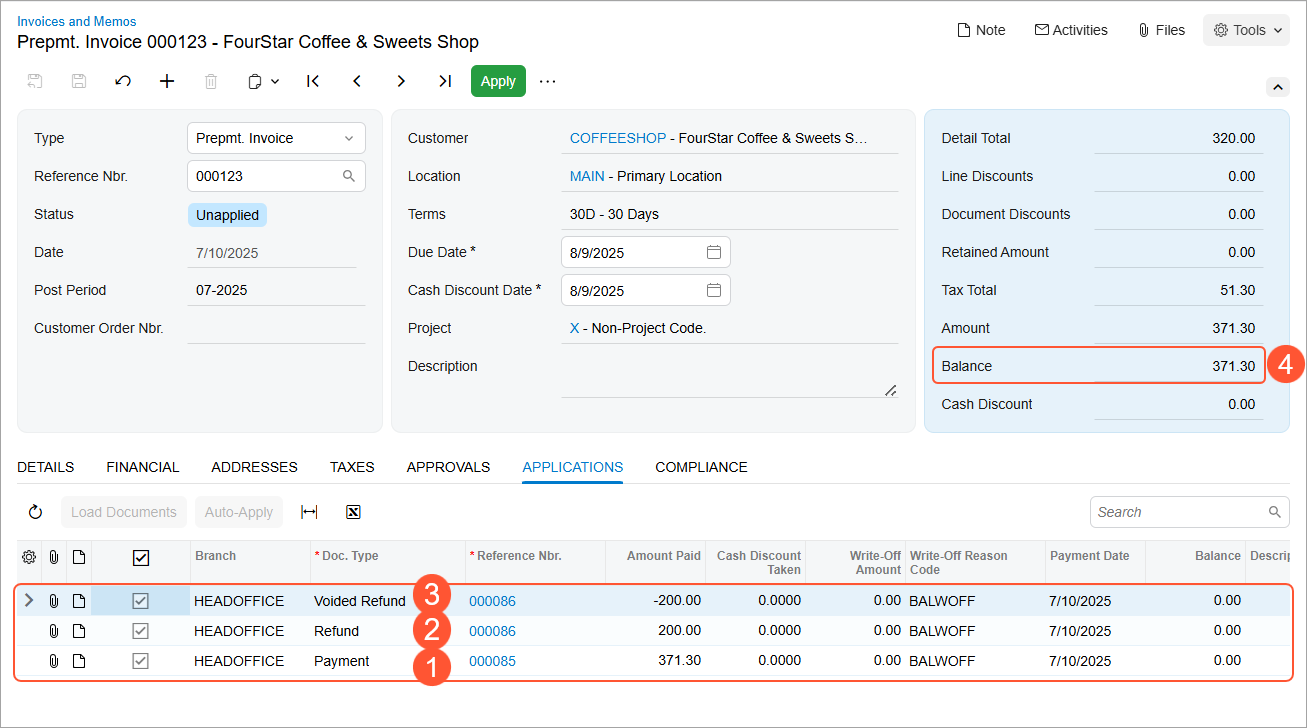Open Due Date calendar picker

(x=714, y=252)
